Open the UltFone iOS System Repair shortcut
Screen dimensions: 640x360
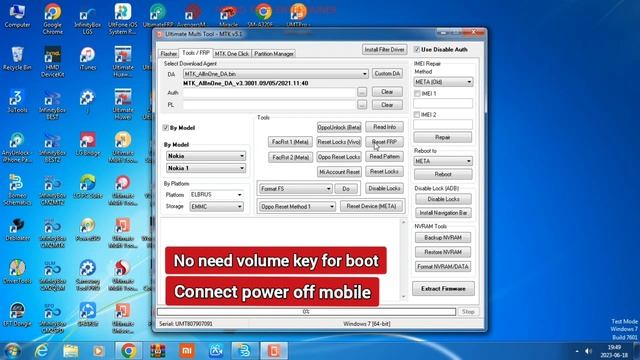pos(123,19)
